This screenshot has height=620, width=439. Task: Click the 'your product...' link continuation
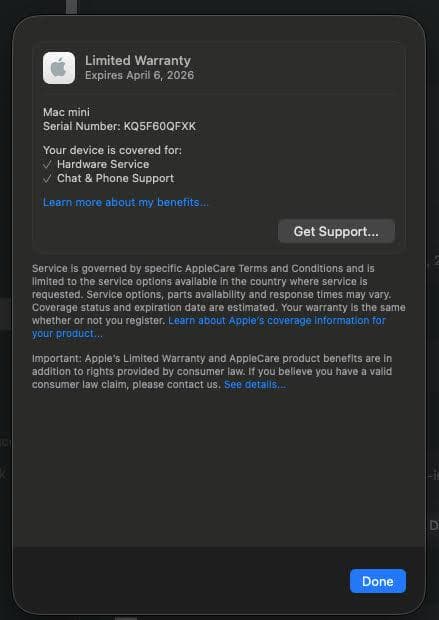67,333
